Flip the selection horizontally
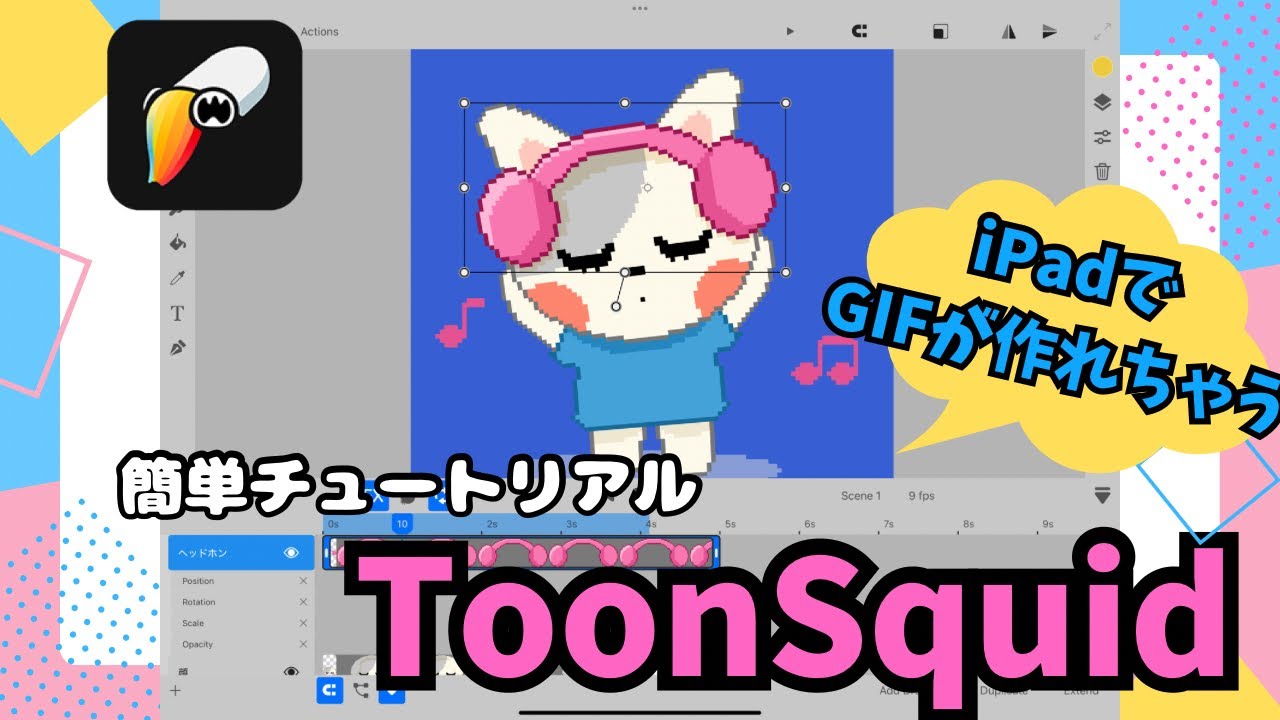 (x=1007, y=32)
